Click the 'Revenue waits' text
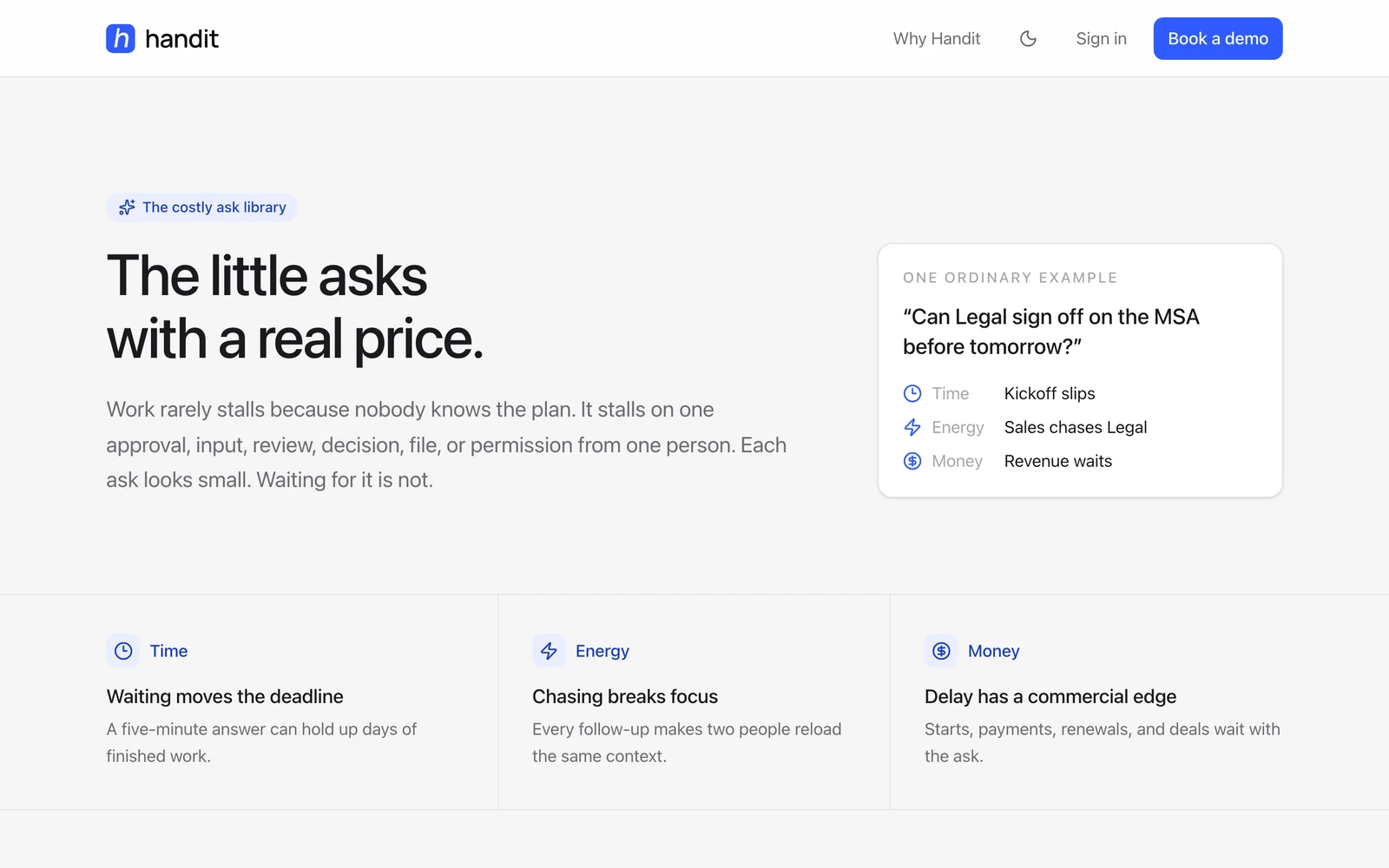 tap(1058, 461)
